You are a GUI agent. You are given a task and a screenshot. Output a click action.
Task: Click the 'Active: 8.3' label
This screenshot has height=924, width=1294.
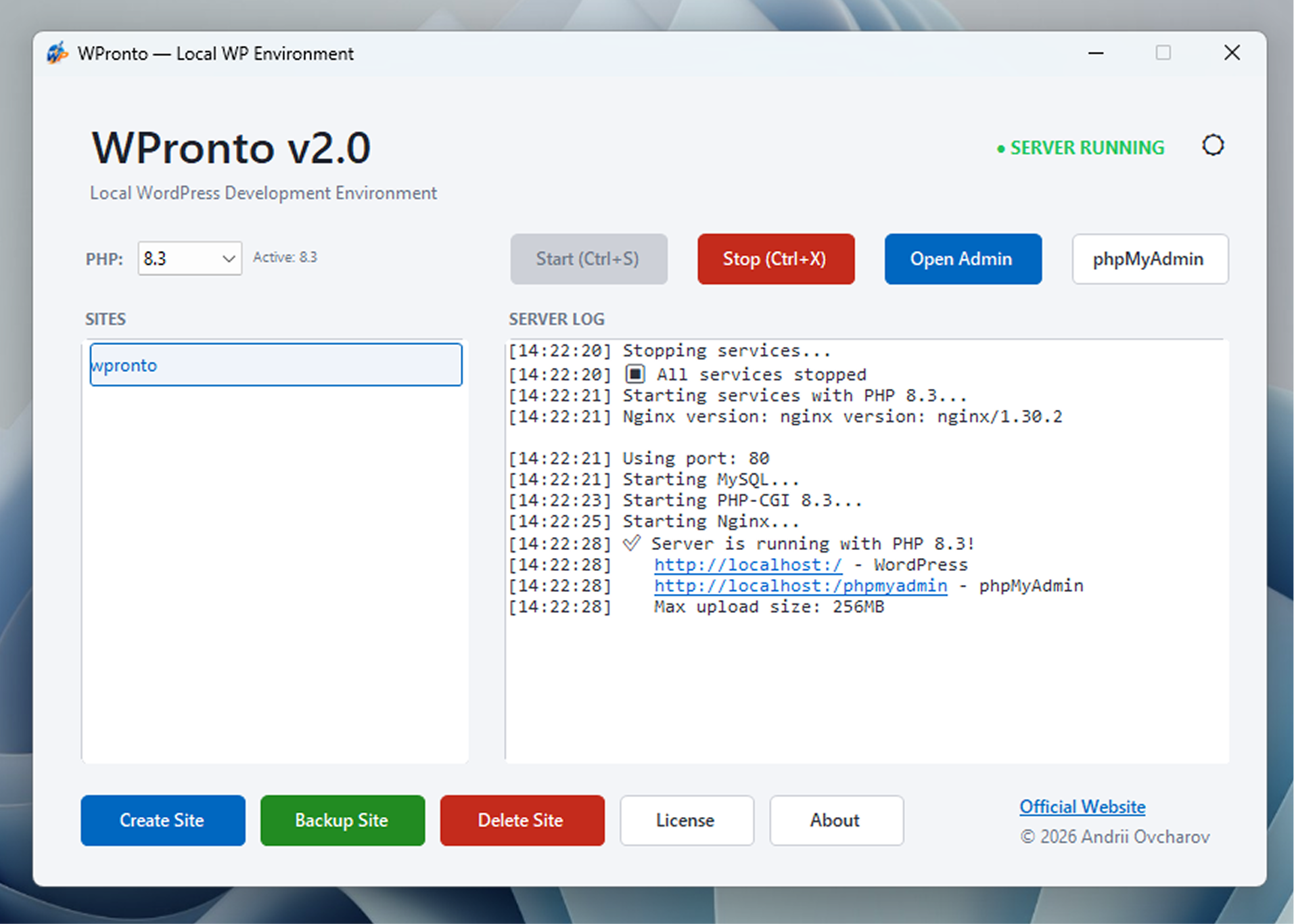click(x=285, y=257)
